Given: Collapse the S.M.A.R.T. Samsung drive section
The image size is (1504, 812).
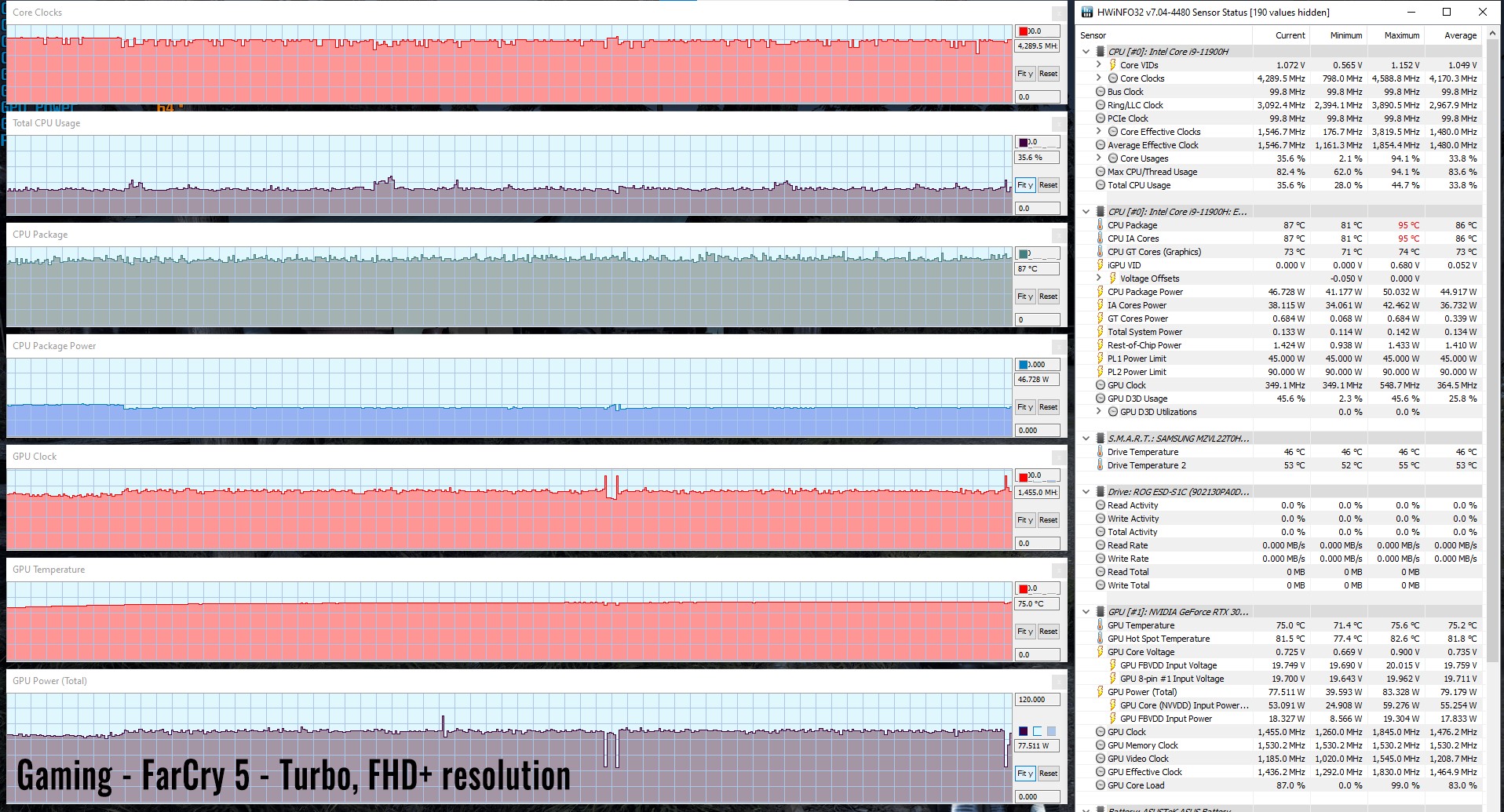Looking at the screenshot, I should tap(1086, 439).
